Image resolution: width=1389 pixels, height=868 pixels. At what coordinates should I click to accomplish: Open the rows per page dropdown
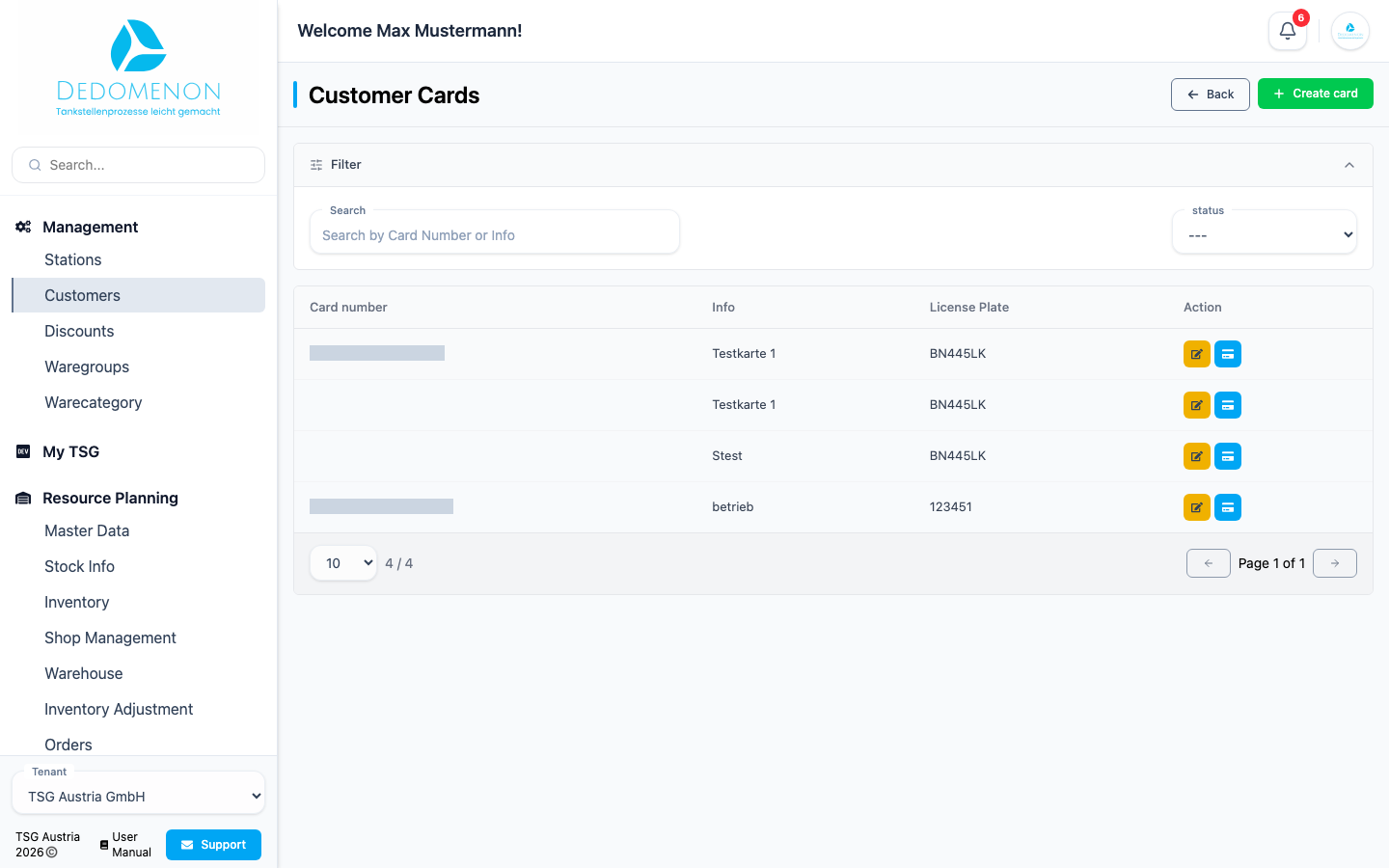tap(343, 563)
